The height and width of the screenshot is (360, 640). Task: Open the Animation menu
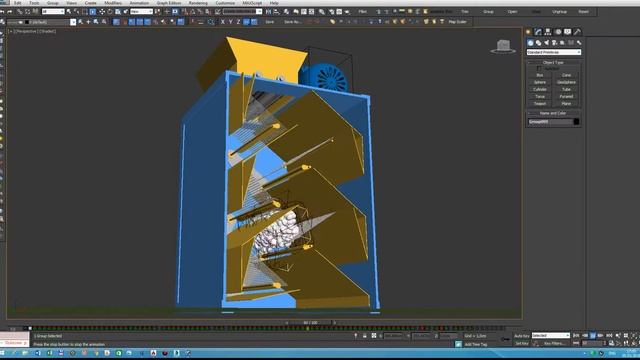coord(139,3)
